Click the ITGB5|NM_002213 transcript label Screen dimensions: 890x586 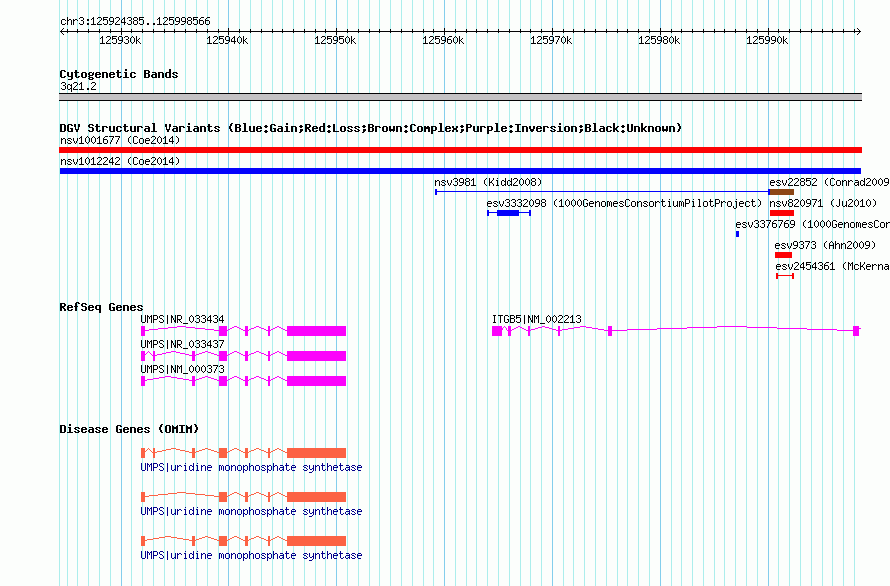536,320
